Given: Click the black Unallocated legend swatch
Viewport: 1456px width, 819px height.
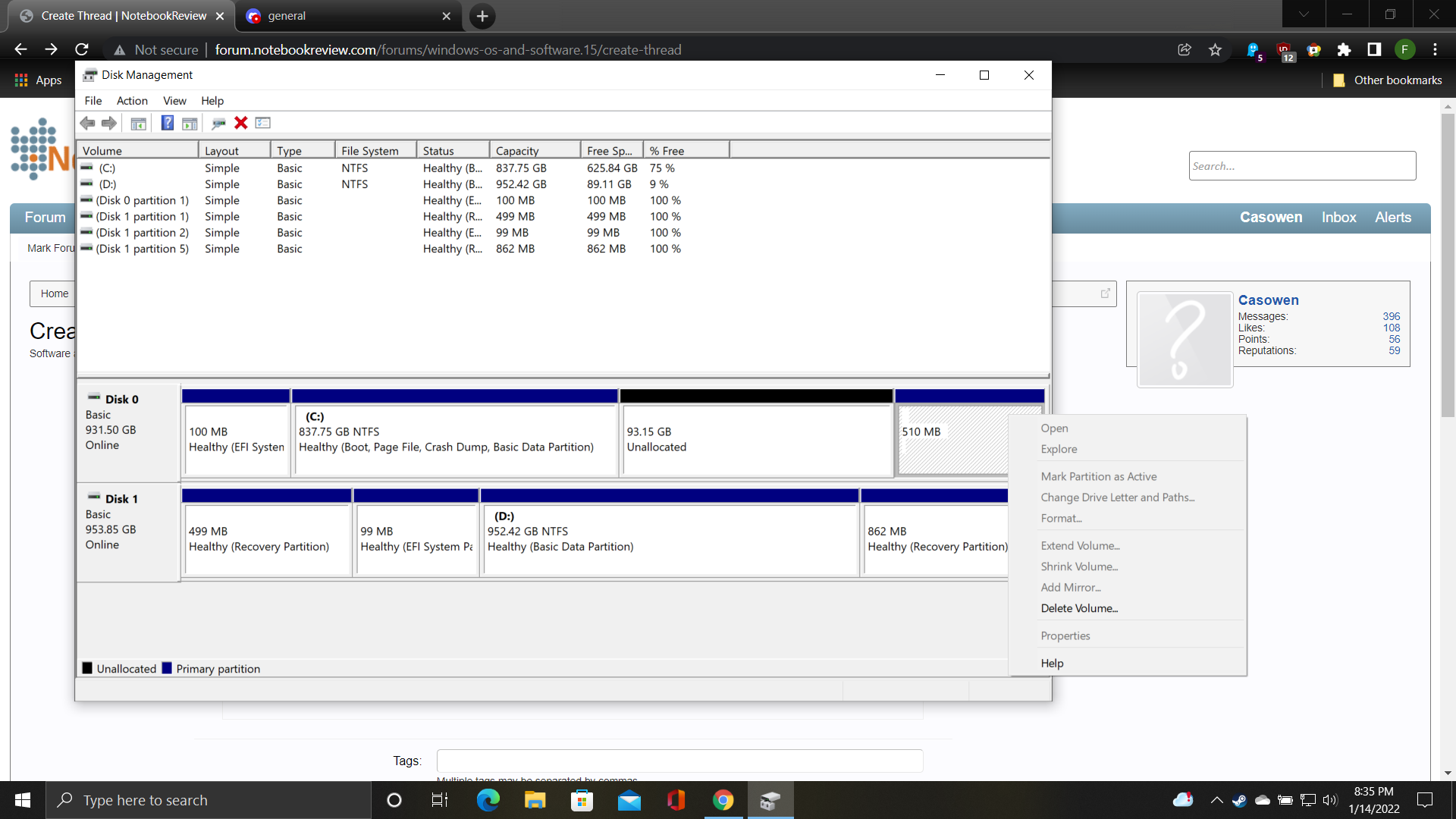Looking at the screenshot, I should [87, 668].
